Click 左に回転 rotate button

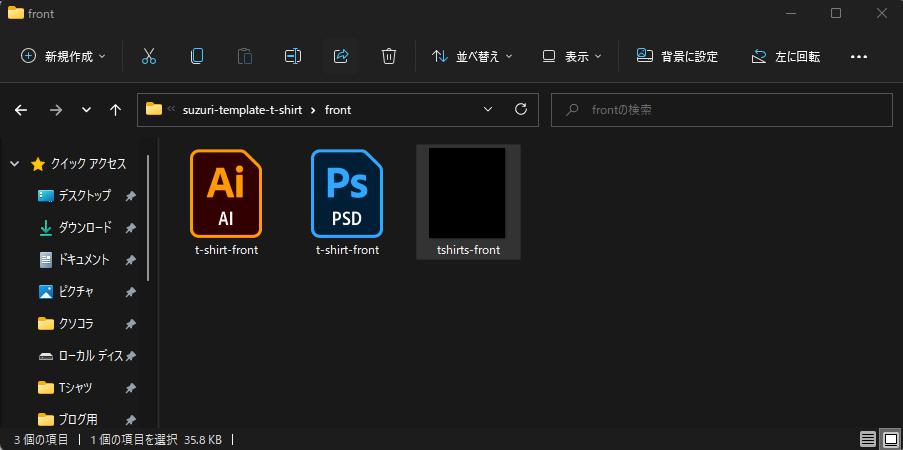coord(786,57)
